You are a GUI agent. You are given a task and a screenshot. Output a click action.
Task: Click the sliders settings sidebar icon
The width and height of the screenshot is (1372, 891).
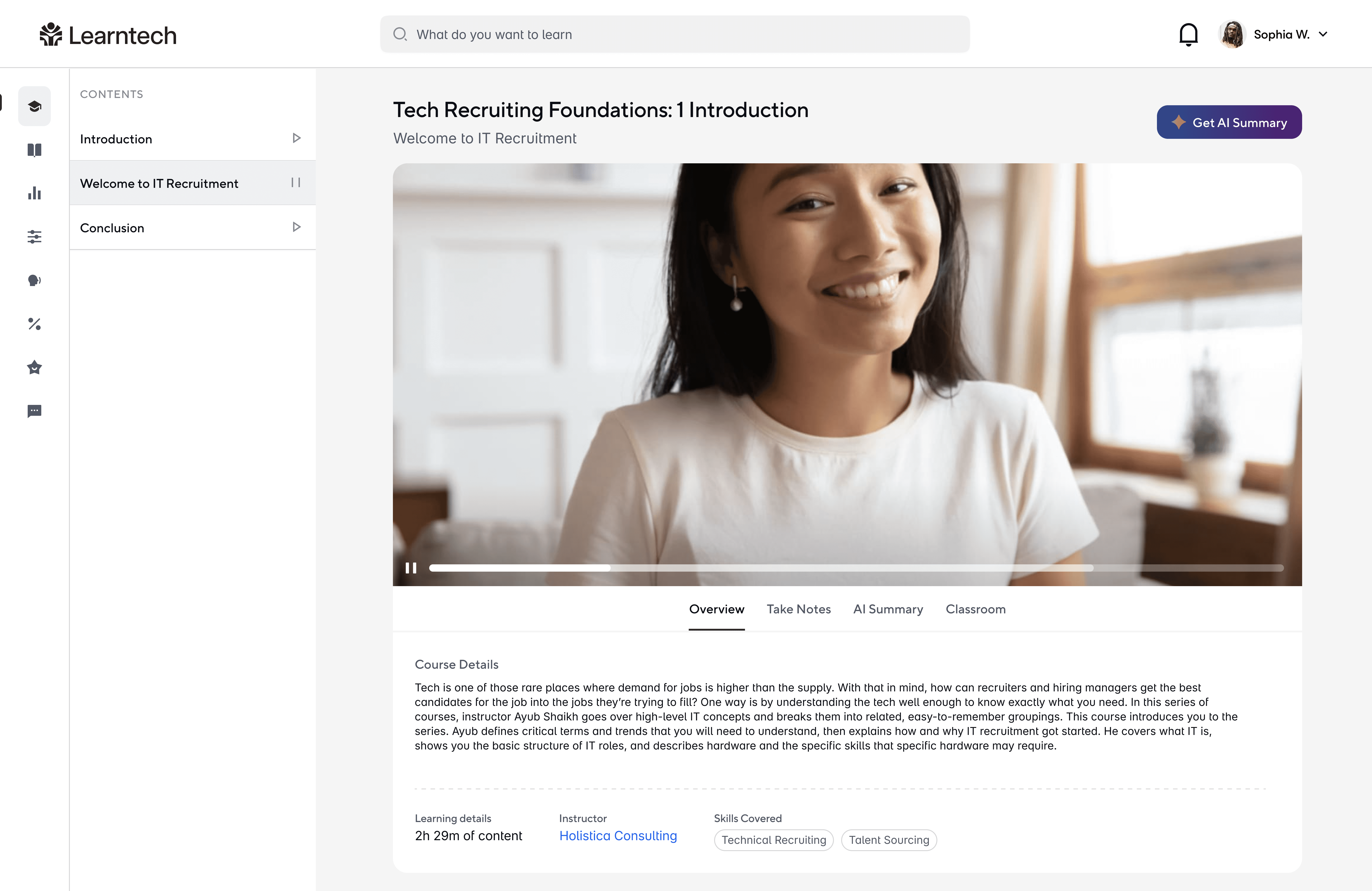(x=34, y=237)
